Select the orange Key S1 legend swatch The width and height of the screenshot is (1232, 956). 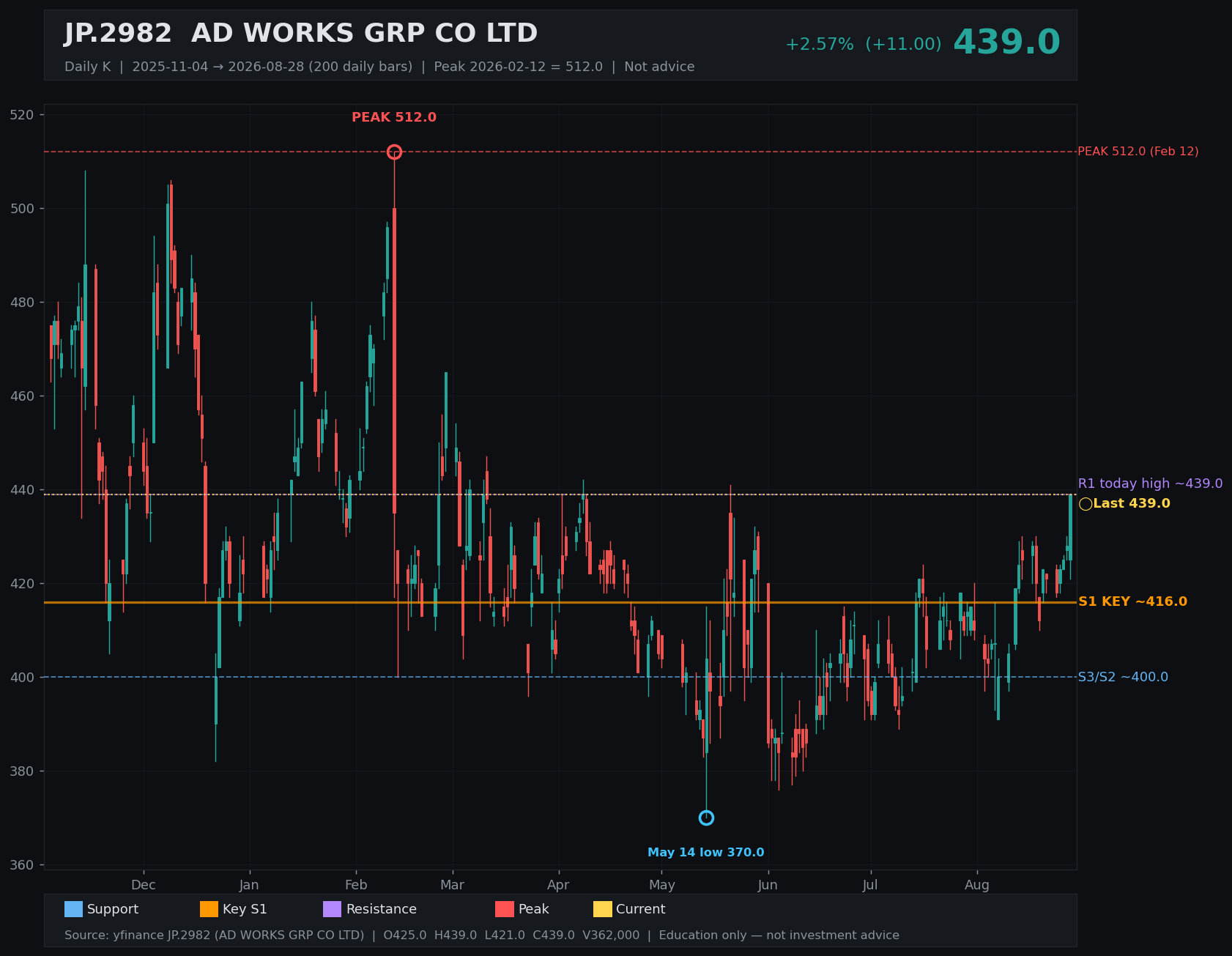(x=209, y=909)
